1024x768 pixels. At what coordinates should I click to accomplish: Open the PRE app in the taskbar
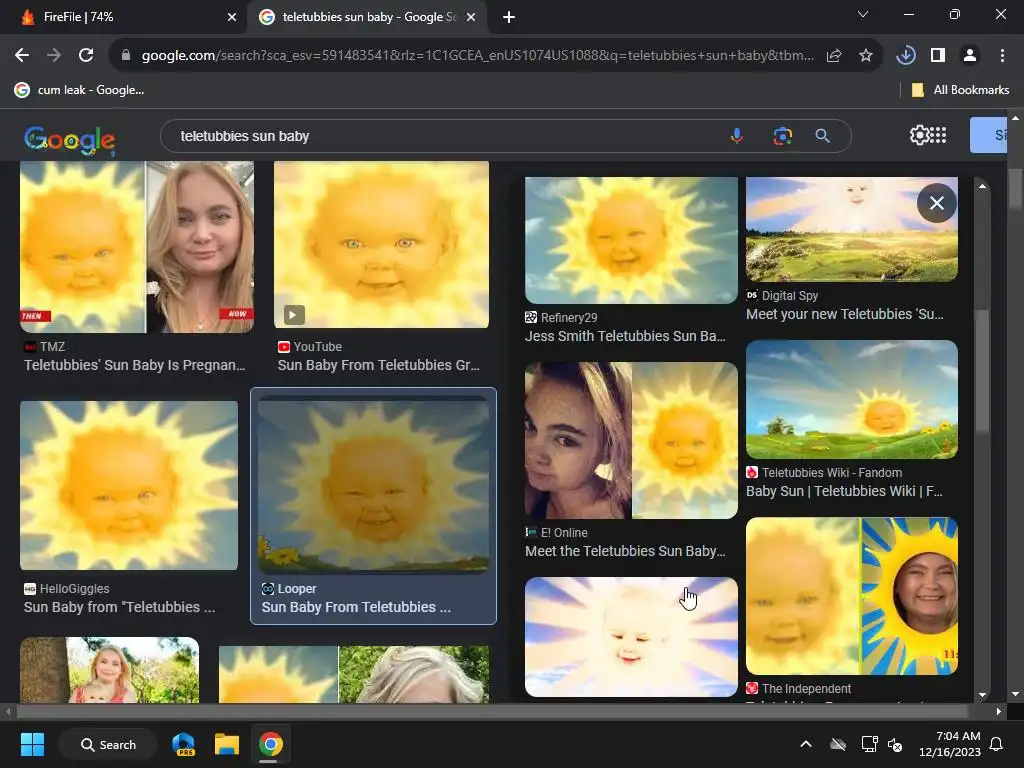click(x=184, y=744)
